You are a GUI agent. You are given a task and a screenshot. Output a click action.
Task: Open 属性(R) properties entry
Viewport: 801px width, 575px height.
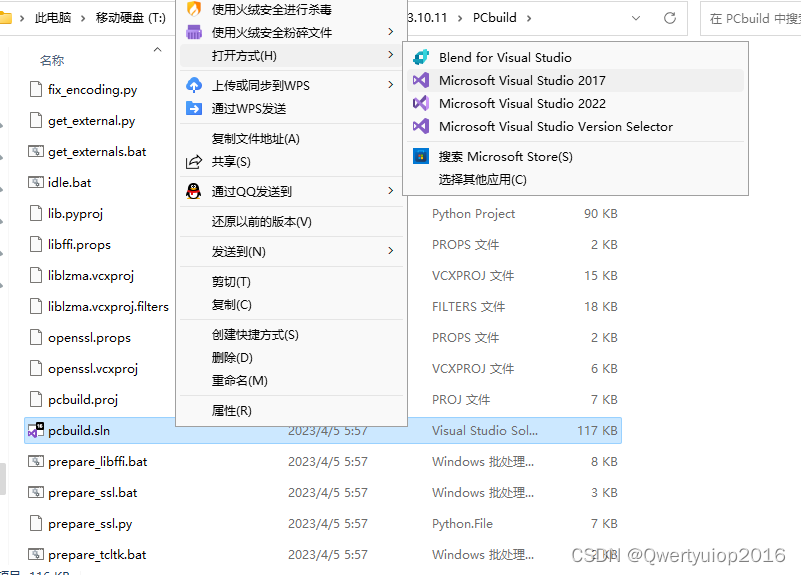pyautogui.click(x=231, y=411)
